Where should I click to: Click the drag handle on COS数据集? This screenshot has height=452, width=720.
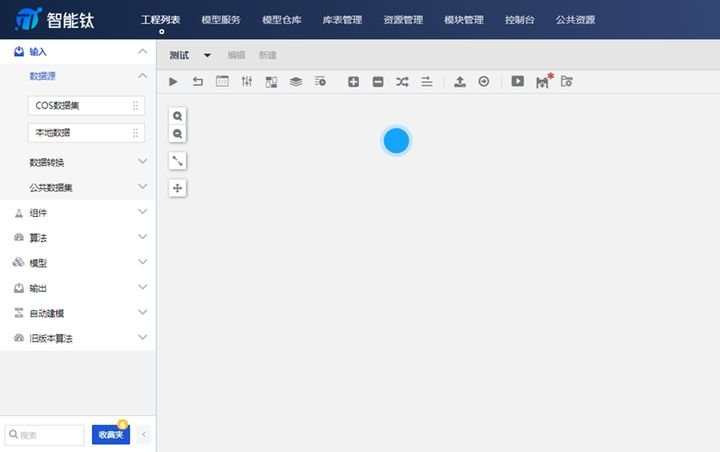pos(135,106)
